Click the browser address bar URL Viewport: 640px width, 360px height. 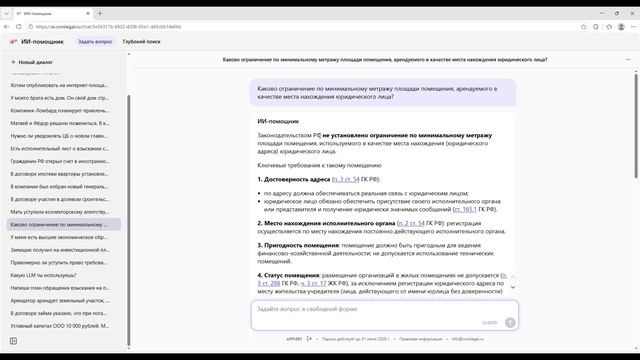click(108, 27)
